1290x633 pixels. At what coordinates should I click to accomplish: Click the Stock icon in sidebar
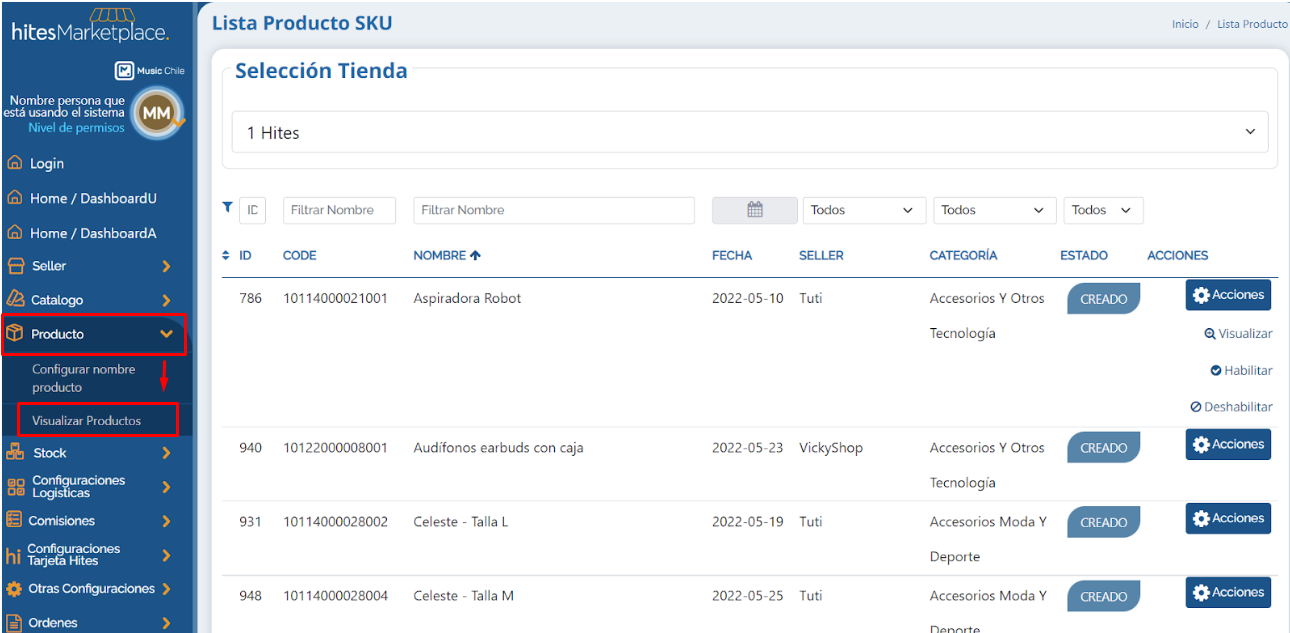pos(15,452)
